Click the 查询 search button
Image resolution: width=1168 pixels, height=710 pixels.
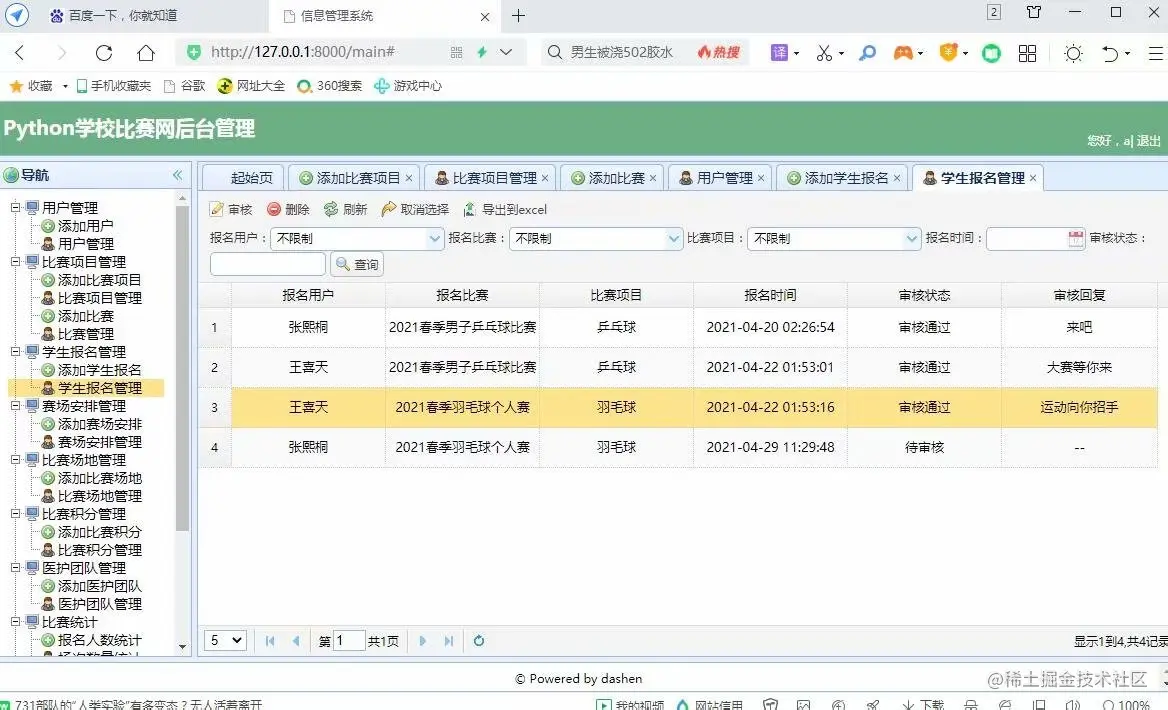(357, 264)
